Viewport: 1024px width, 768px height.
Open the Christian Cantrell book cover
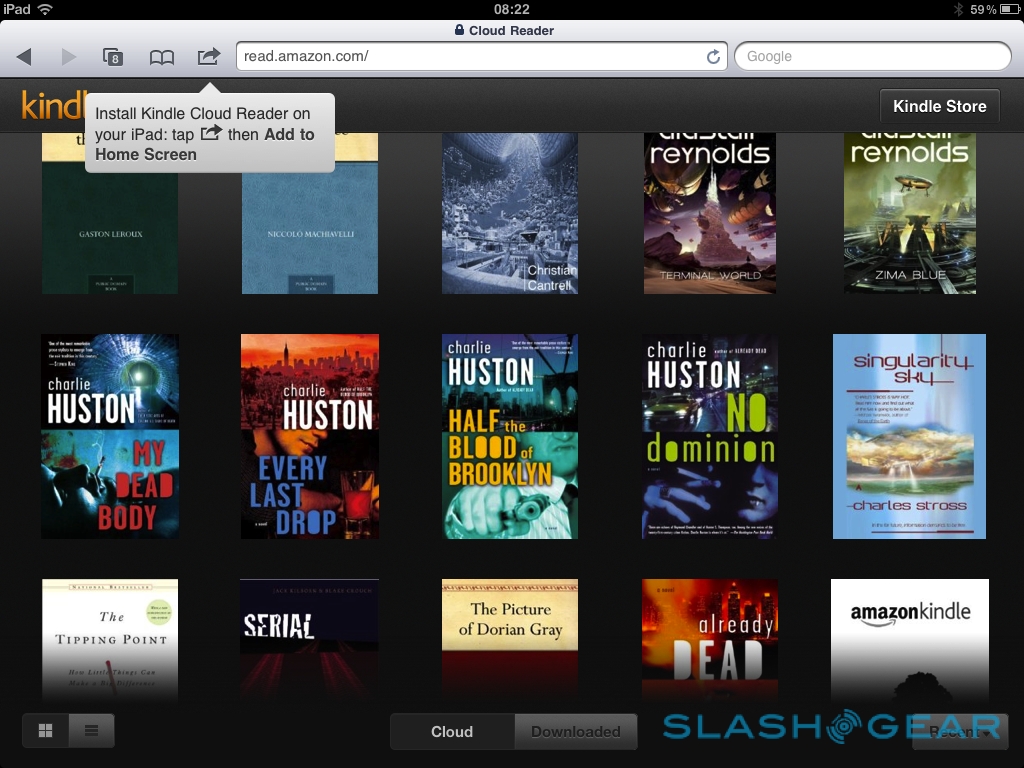tap(509, 214)
